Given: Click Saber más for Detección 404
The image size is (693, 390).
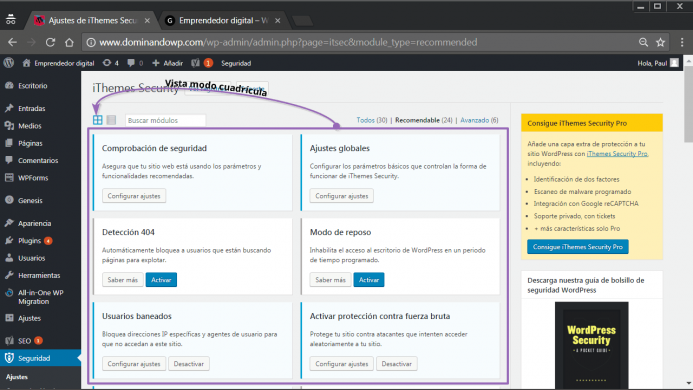Looking at the screenshot, I should pyautogui.click(x=122, y=280).
